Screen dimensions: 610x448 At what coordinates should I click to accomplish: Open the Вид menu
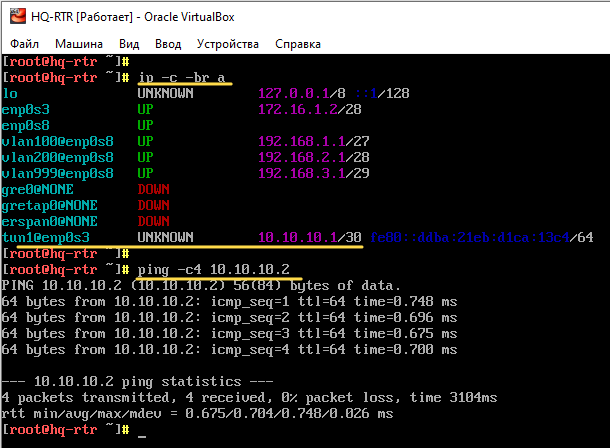tap(129, 44)
